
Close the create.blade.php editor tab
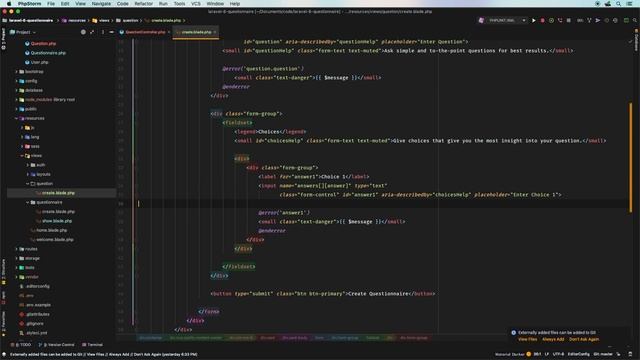click(x=215, y=32)
